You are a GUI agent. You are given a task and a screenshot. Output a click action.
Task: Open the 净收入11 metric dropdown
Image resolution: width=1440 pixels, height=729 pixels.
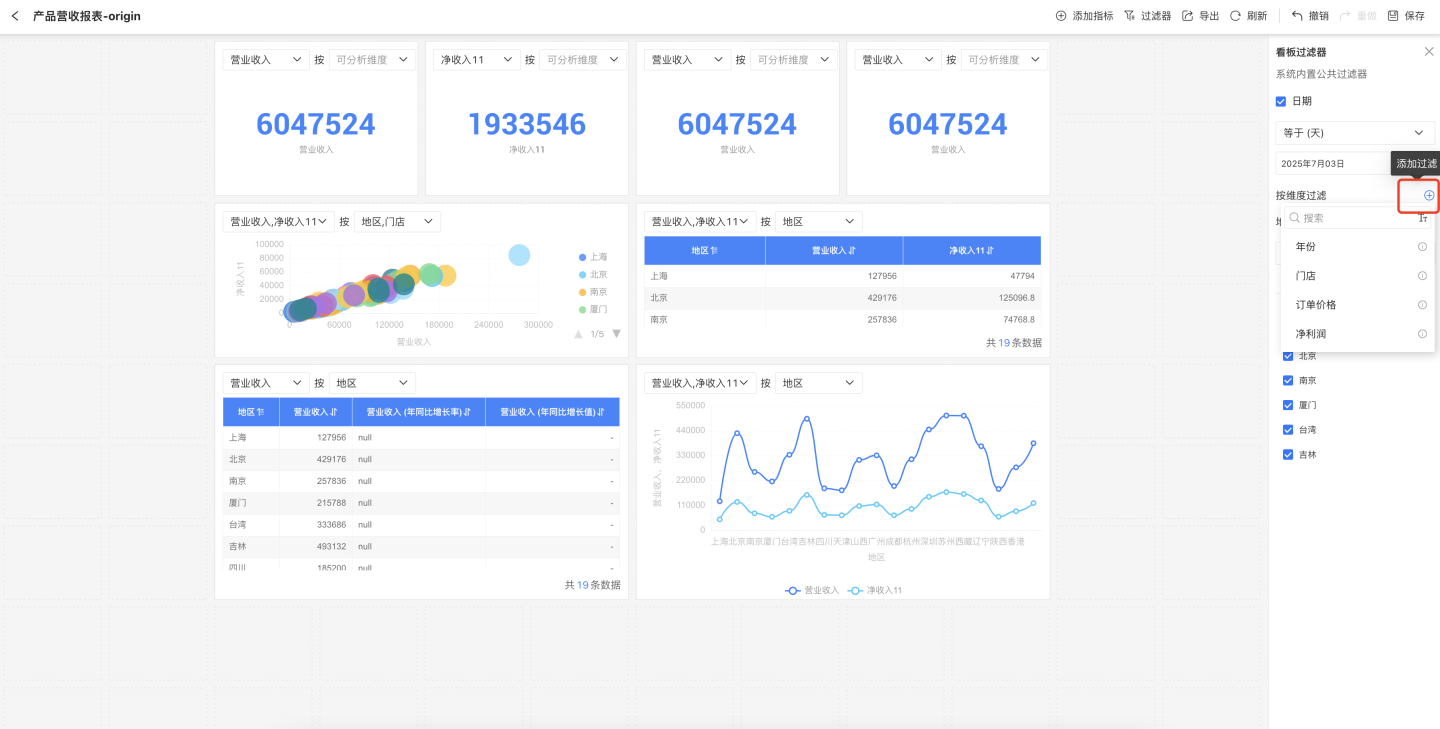476,60
